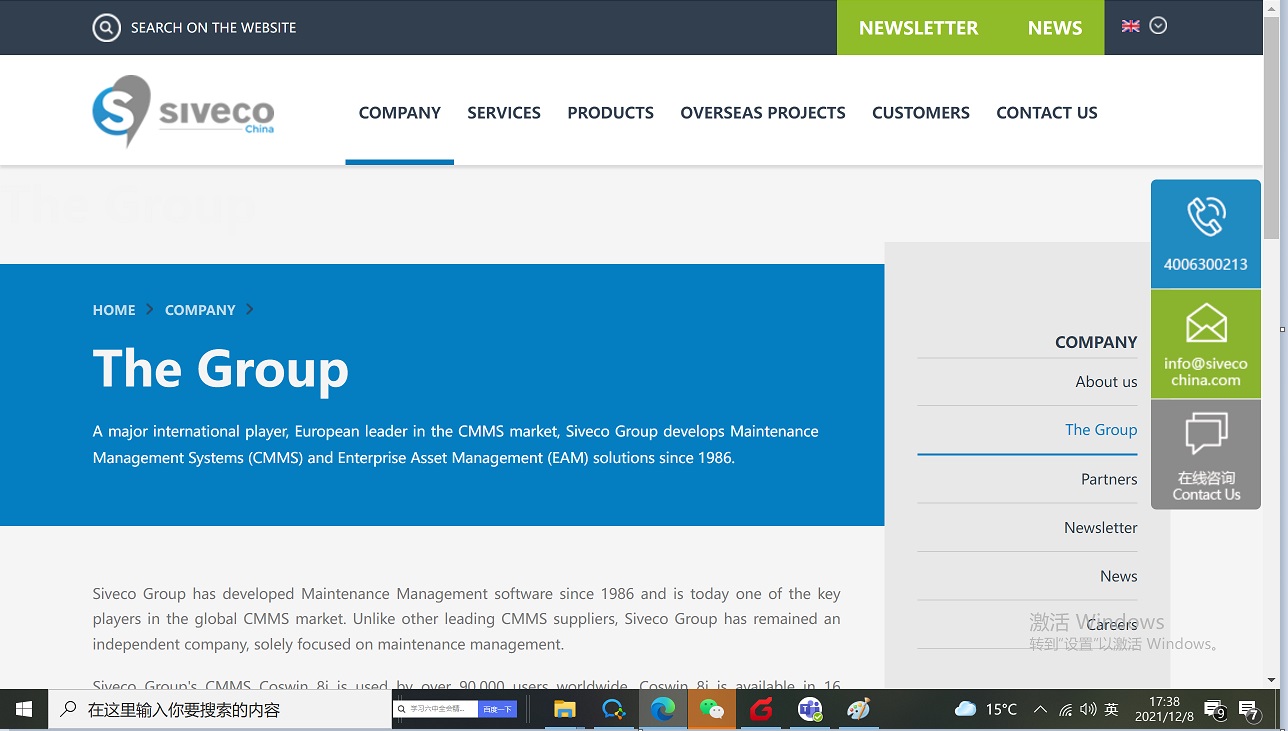This screenshot has height=731, width=1288.
Task: Expand the language selector dropdown arrow
Action: coord(1158,26)
